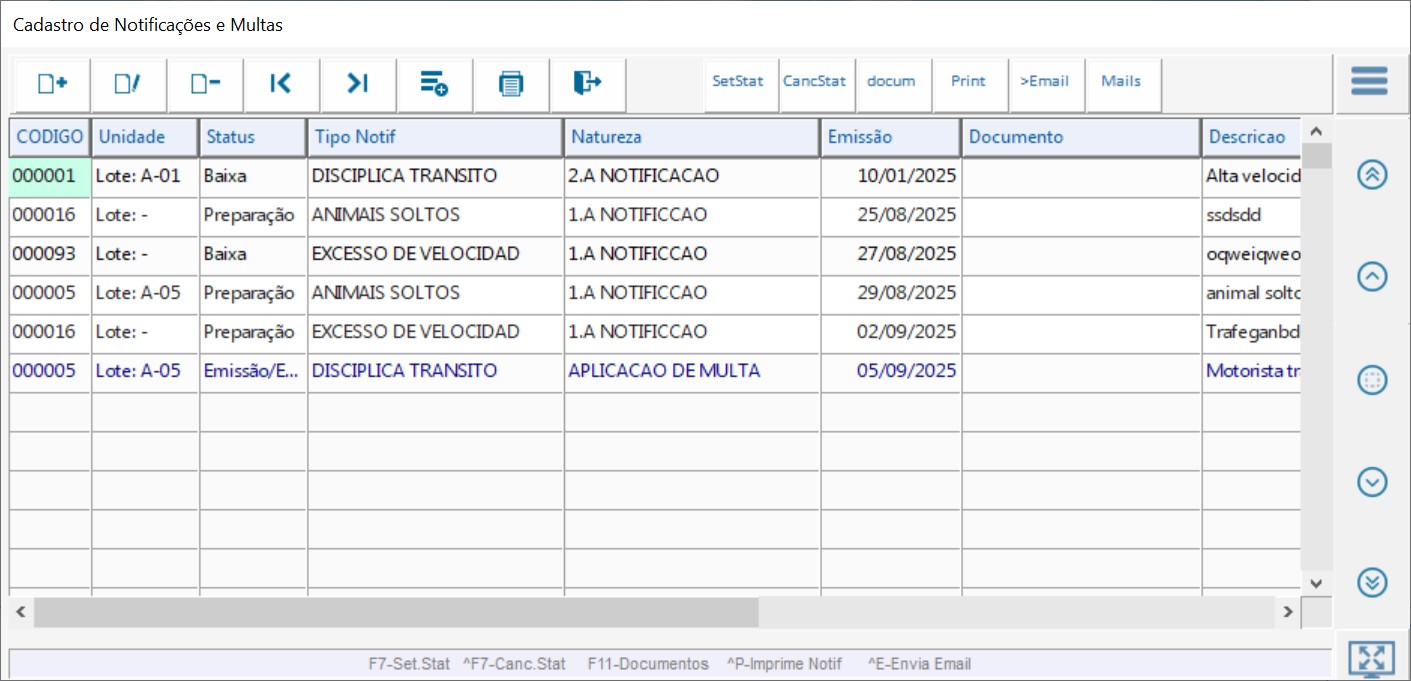
Task: Open documents with docum button
Action: (x=891, y=82)
